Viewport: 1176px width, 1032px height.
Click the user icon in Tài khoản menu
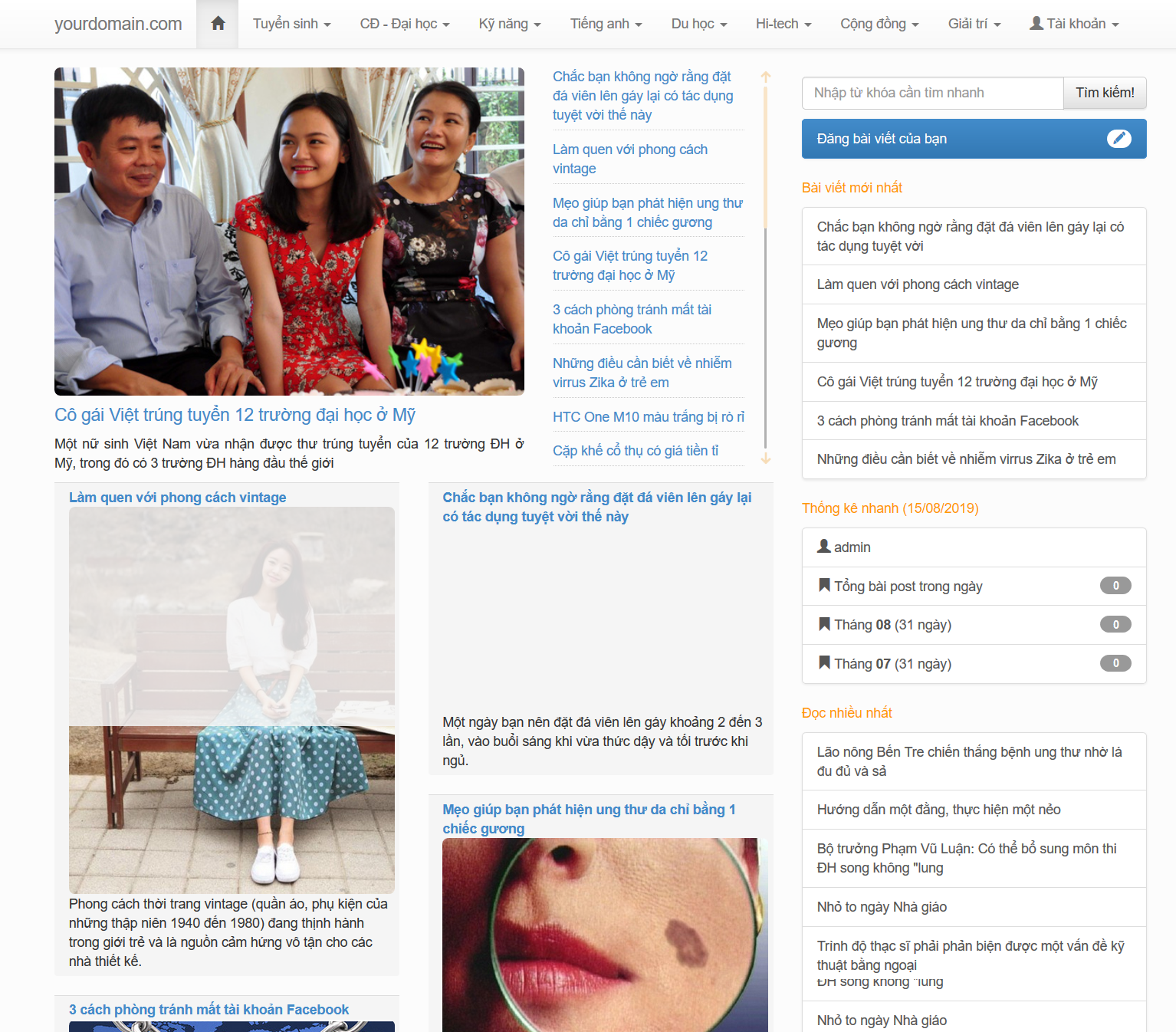point(1036,23)
